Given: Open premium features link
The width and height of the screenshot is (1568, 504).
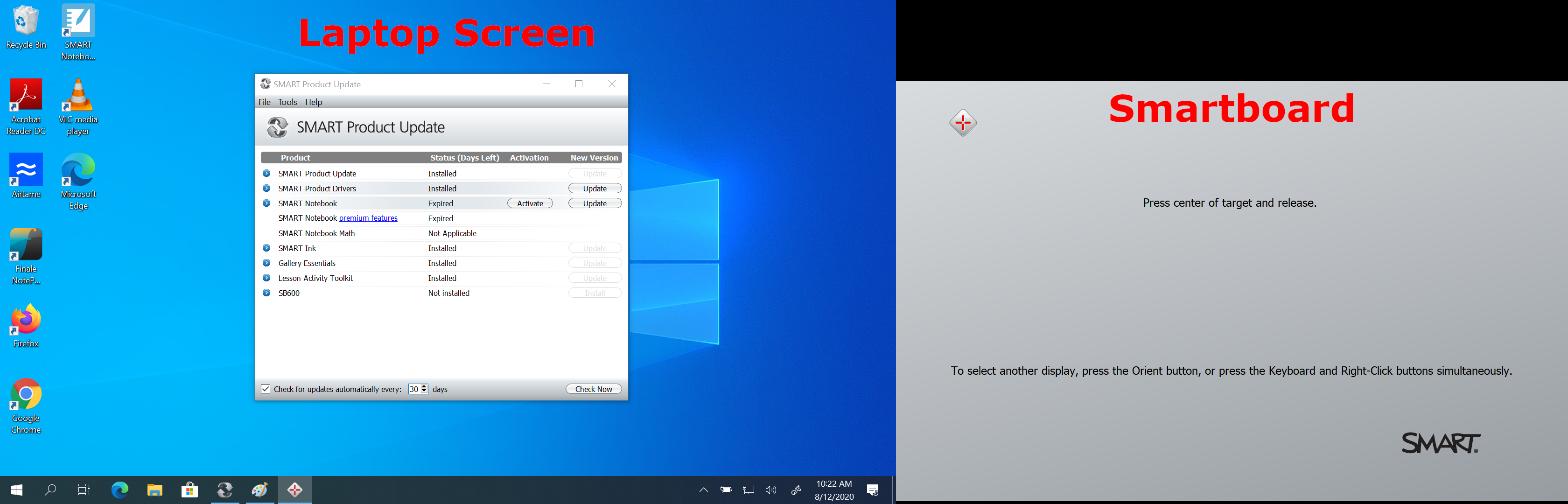Looking at the screenshot, I should pyautogui.click(x=368, y=218).
